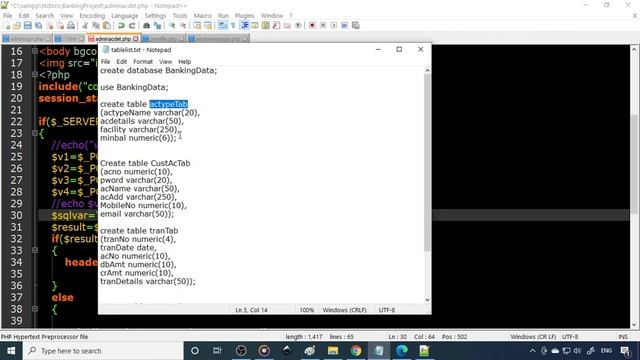Open Folder as Workspace toolbar icon
The width and height of the screenshot is (640, 360).
tap(287, 25)
